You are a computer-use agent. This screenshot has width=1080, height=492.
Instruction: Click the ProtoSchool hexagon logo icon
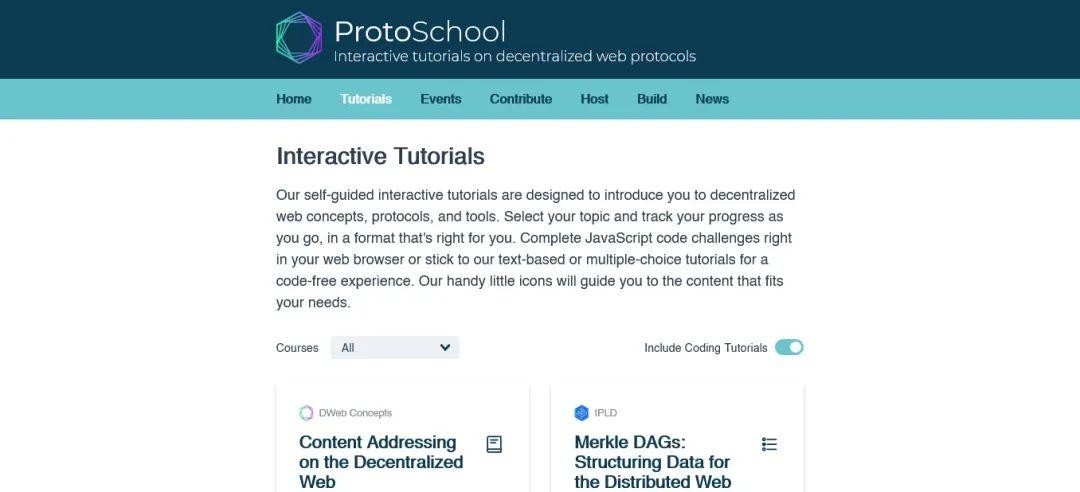click(x=299, y=38)
